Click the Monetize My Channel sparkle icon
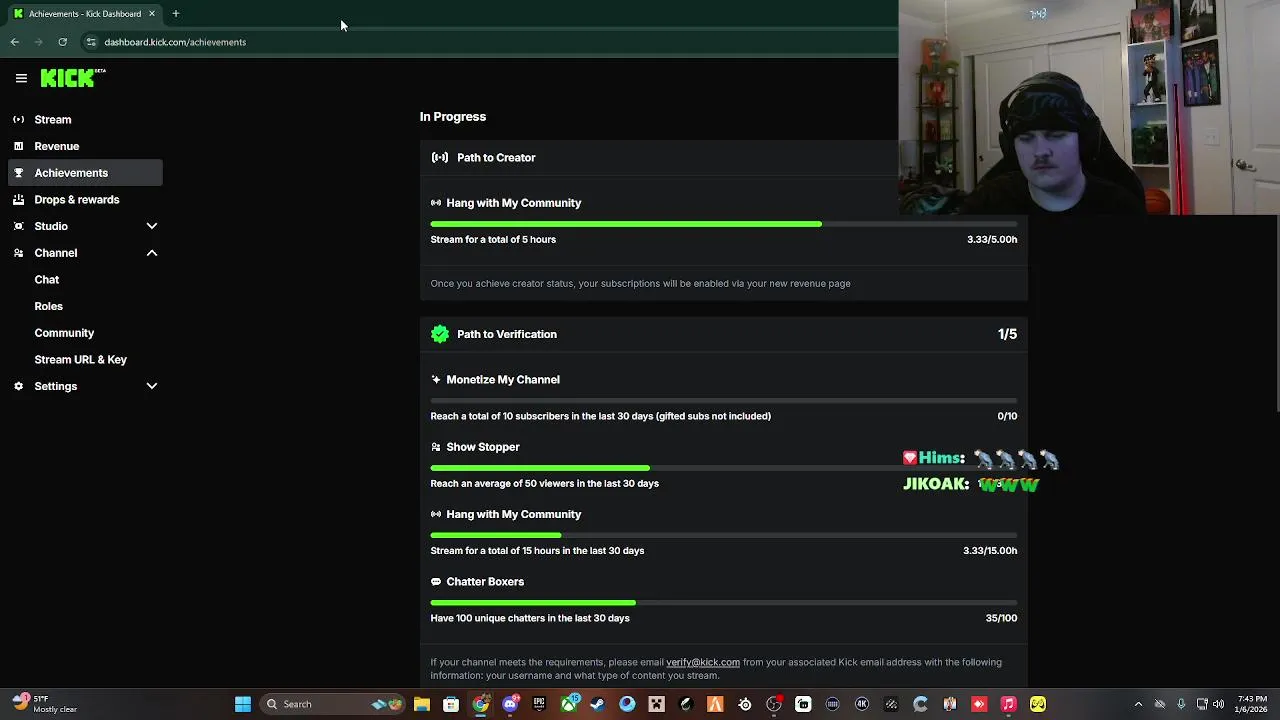The height and width of the screenshot is (720, 1280). [x=436, y=380]
